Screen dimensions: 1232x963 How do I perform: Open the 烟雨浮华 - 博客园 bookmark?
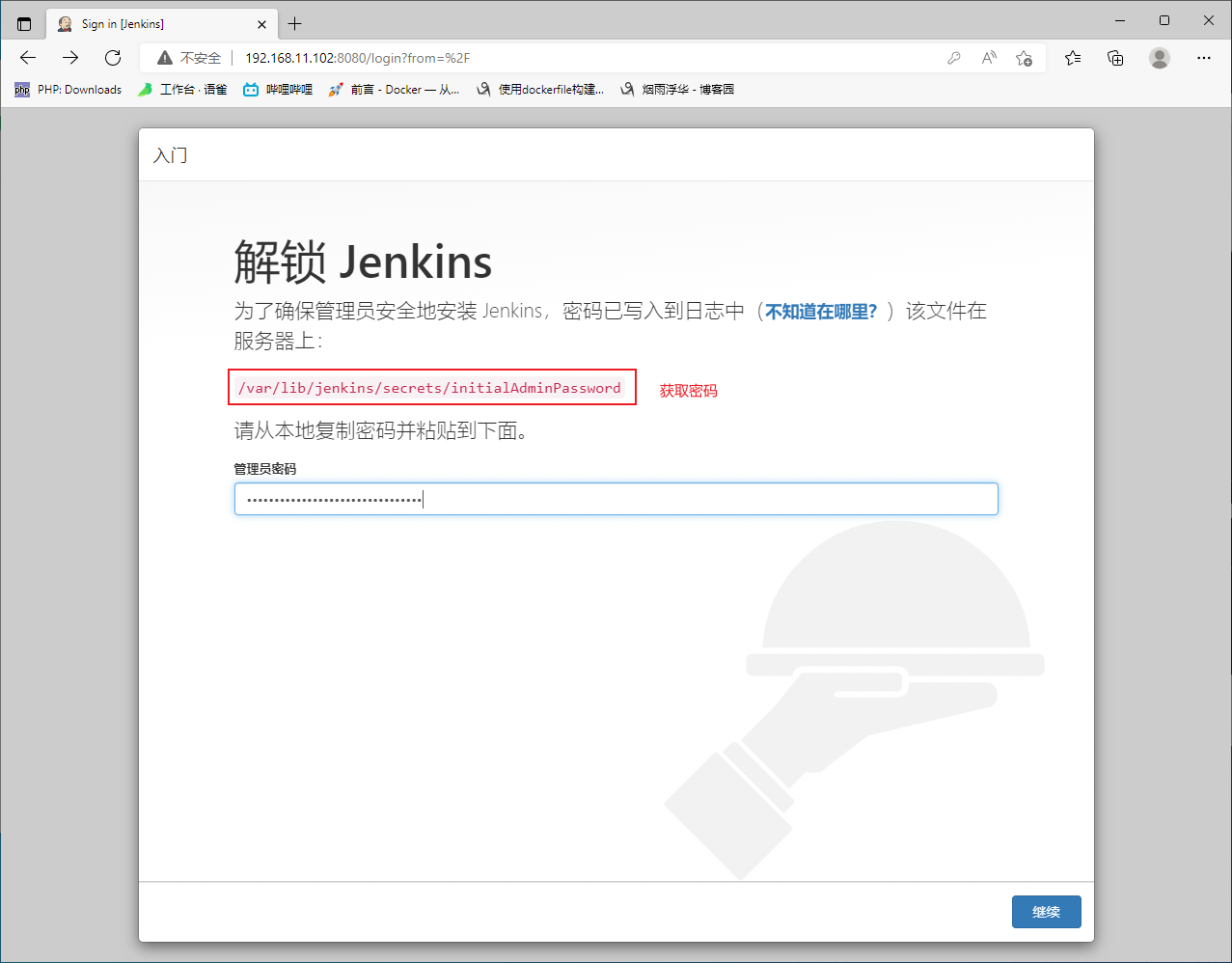coord(677,90)
